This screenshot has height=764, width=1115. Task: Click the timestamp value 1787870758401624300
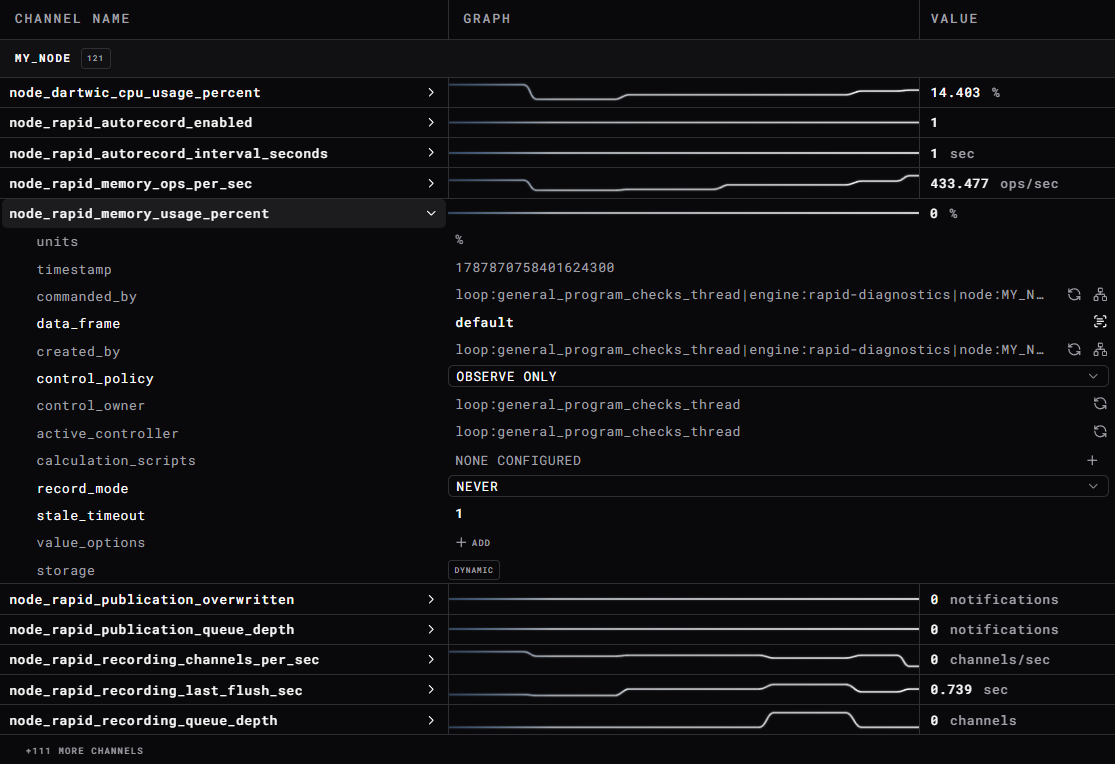[x=535, y=267]
